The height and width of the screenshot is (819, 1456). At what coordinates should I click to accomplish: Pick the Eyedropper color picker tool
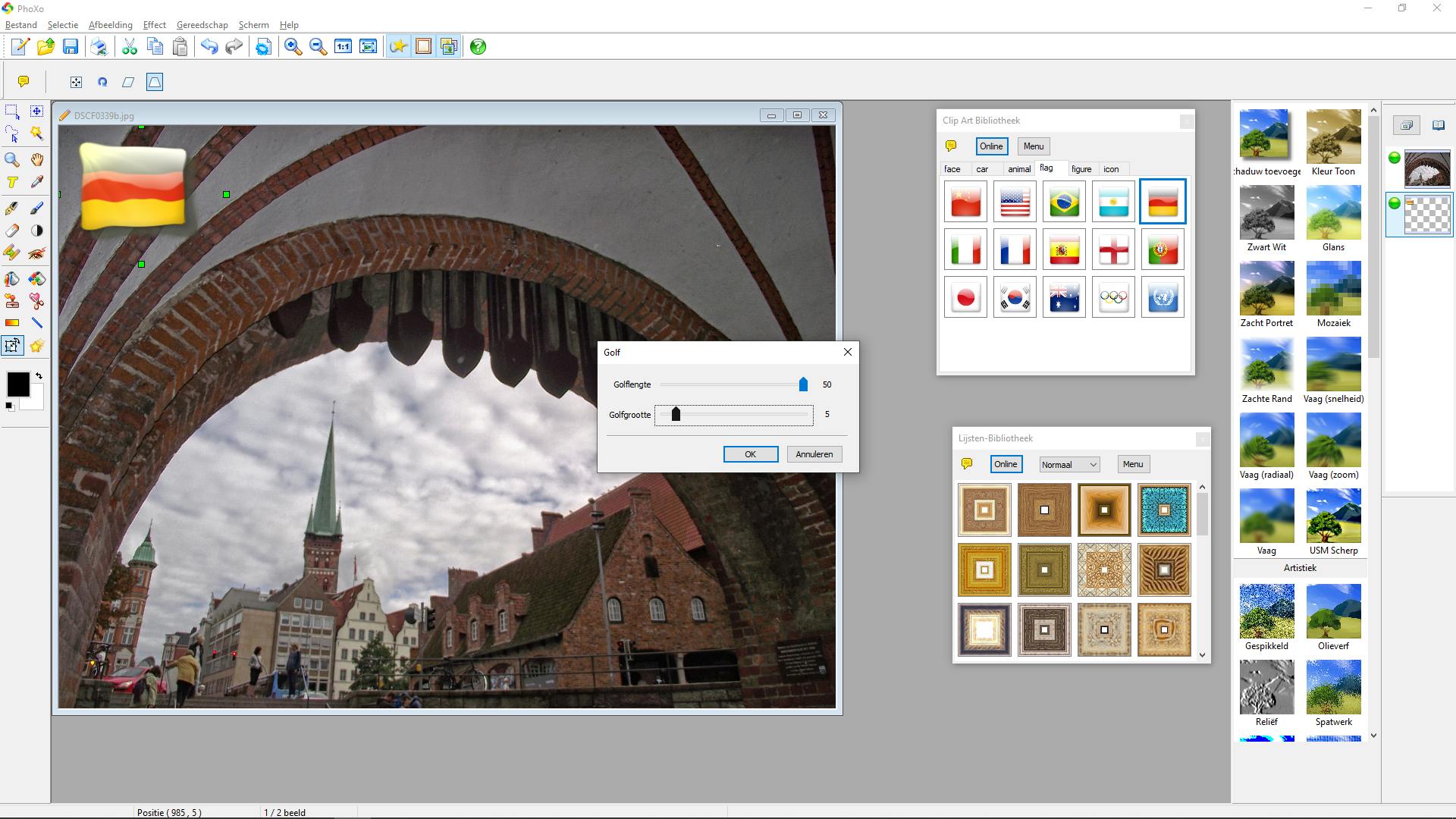(x=36, y=183)
